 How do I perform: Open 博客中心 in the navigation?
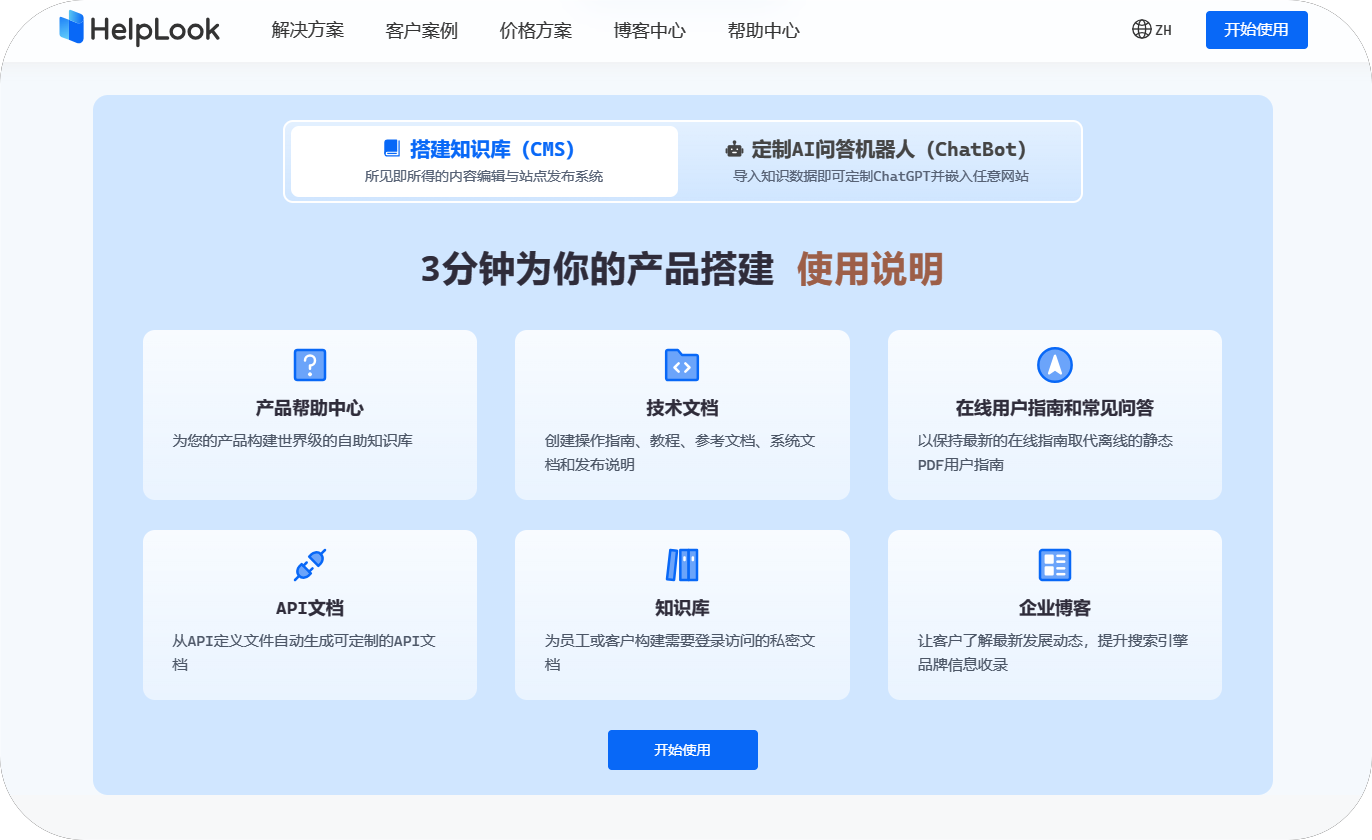click(650, 30)
